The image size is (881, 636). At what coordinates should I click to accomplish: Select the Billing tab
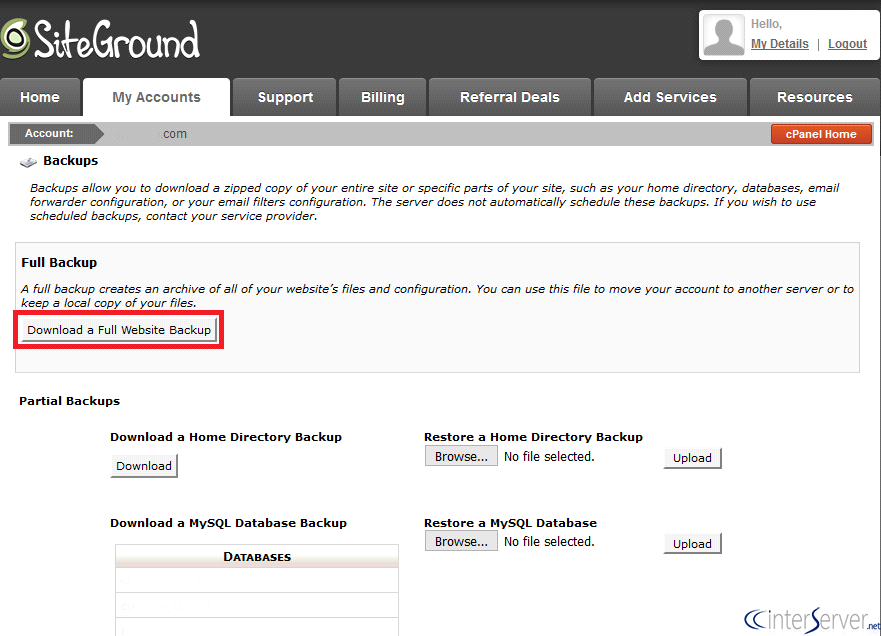tap(382, 97)
